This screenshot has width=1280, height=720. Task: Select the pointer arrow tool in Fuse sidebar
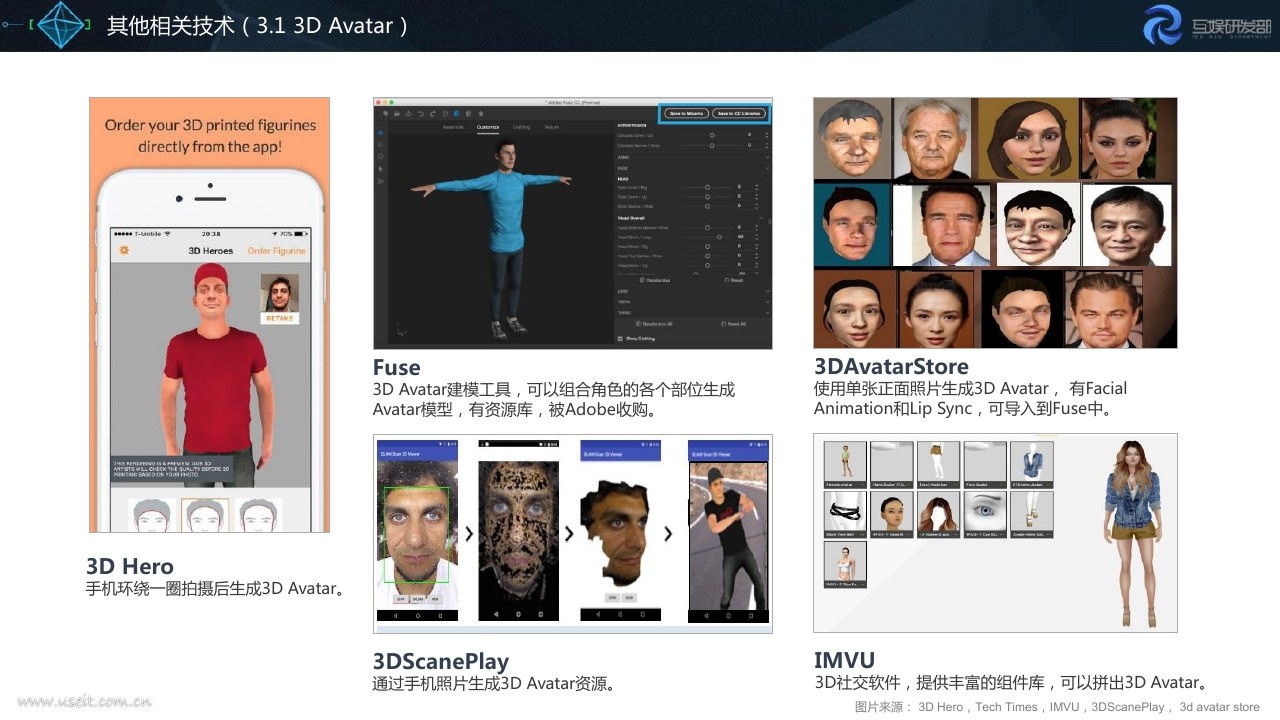pyautogui.click(x=381, y=169)
